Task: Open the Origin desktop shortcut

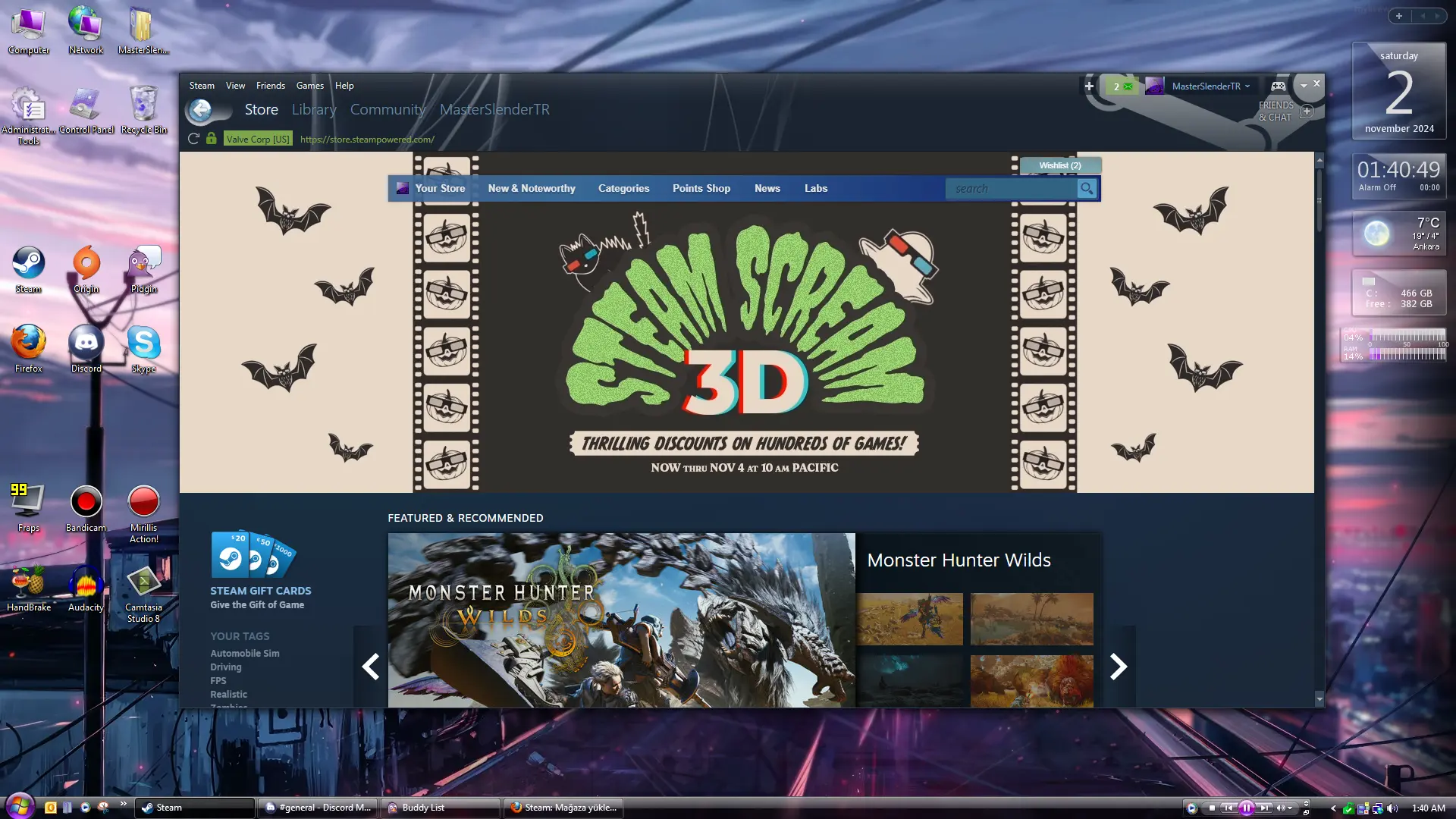Action: coord(86,270)
